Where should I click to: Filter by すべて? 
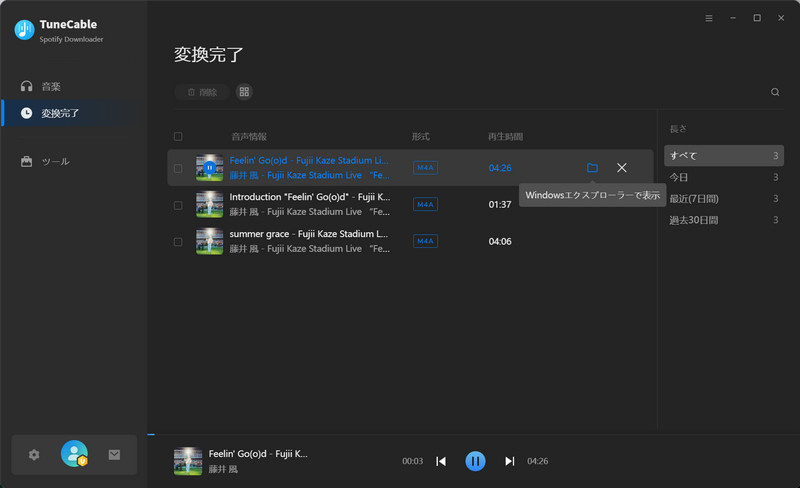tap(723, 155)
